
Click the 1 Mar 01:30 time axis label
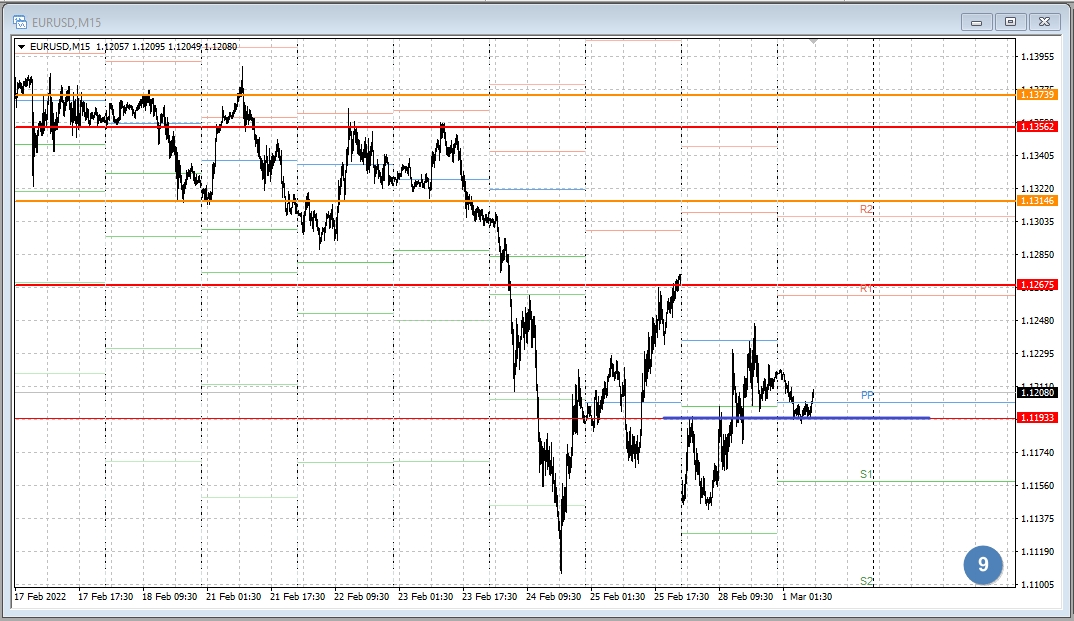807,597
